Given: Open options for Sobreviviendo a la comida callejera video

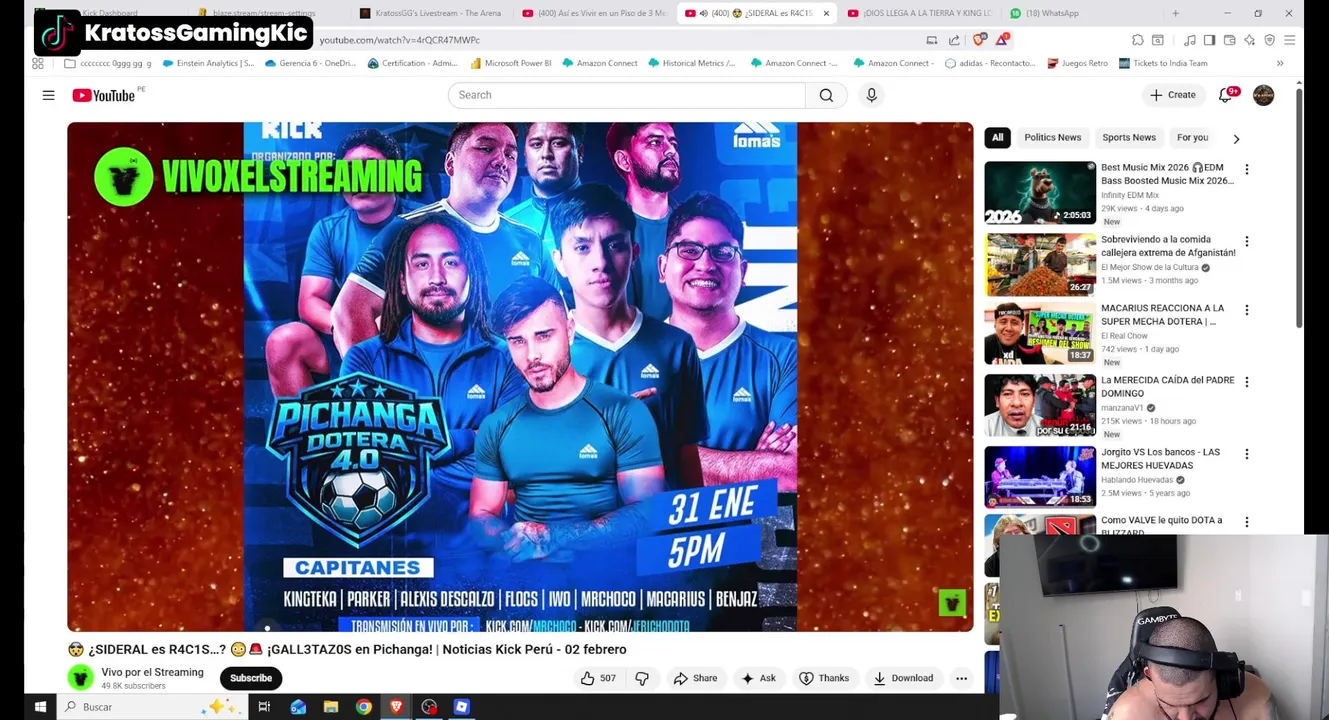Looking at the screenshot, I should 1246,242.
